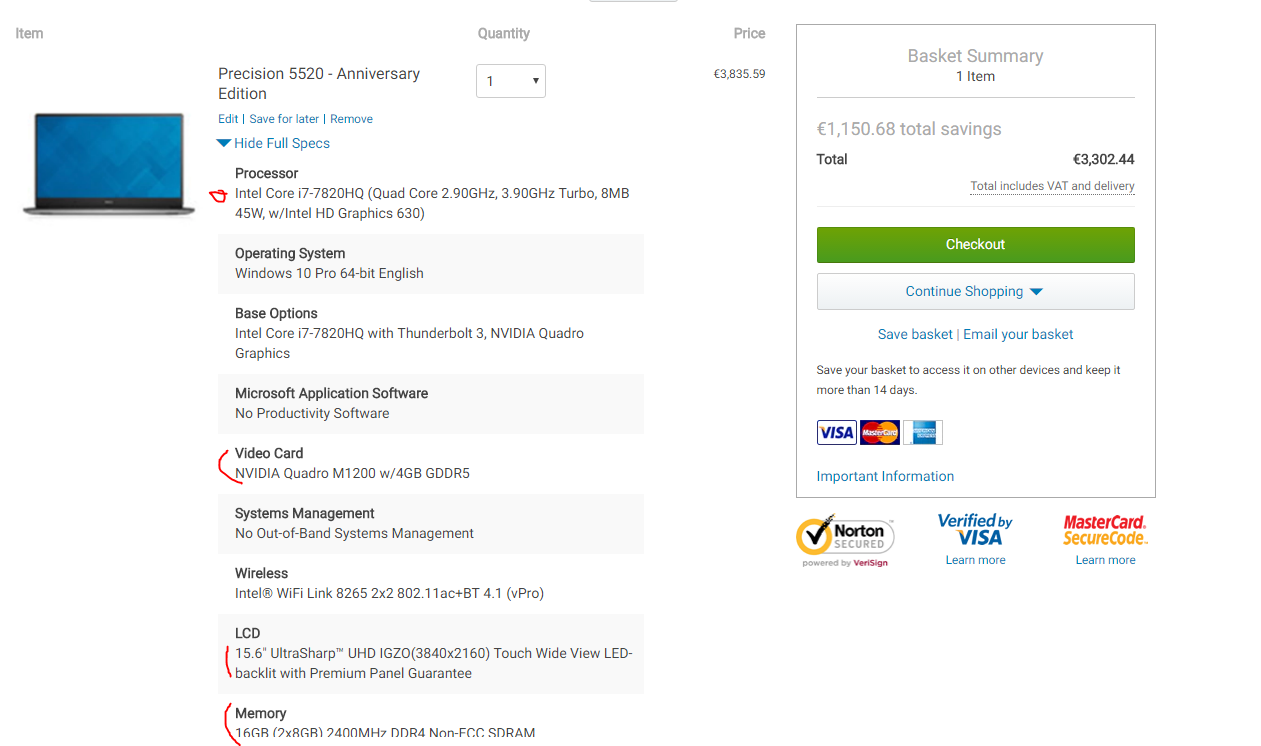Click the Edit link for the item
The width and height of the screenshot is (1261, 746).
pos(228,119)
